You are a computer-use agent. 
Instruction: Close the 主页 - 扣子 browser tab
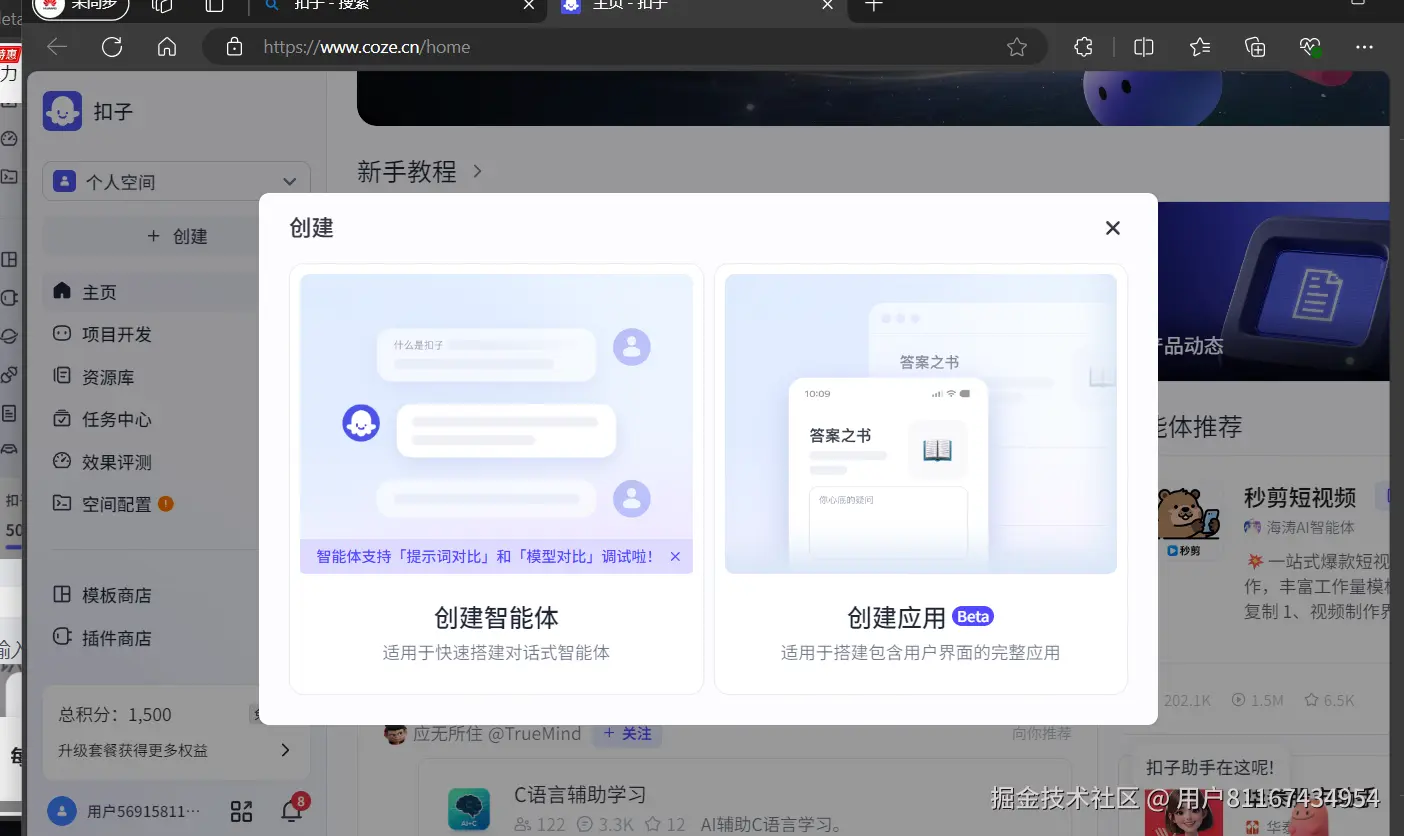(x=827, y=5)
